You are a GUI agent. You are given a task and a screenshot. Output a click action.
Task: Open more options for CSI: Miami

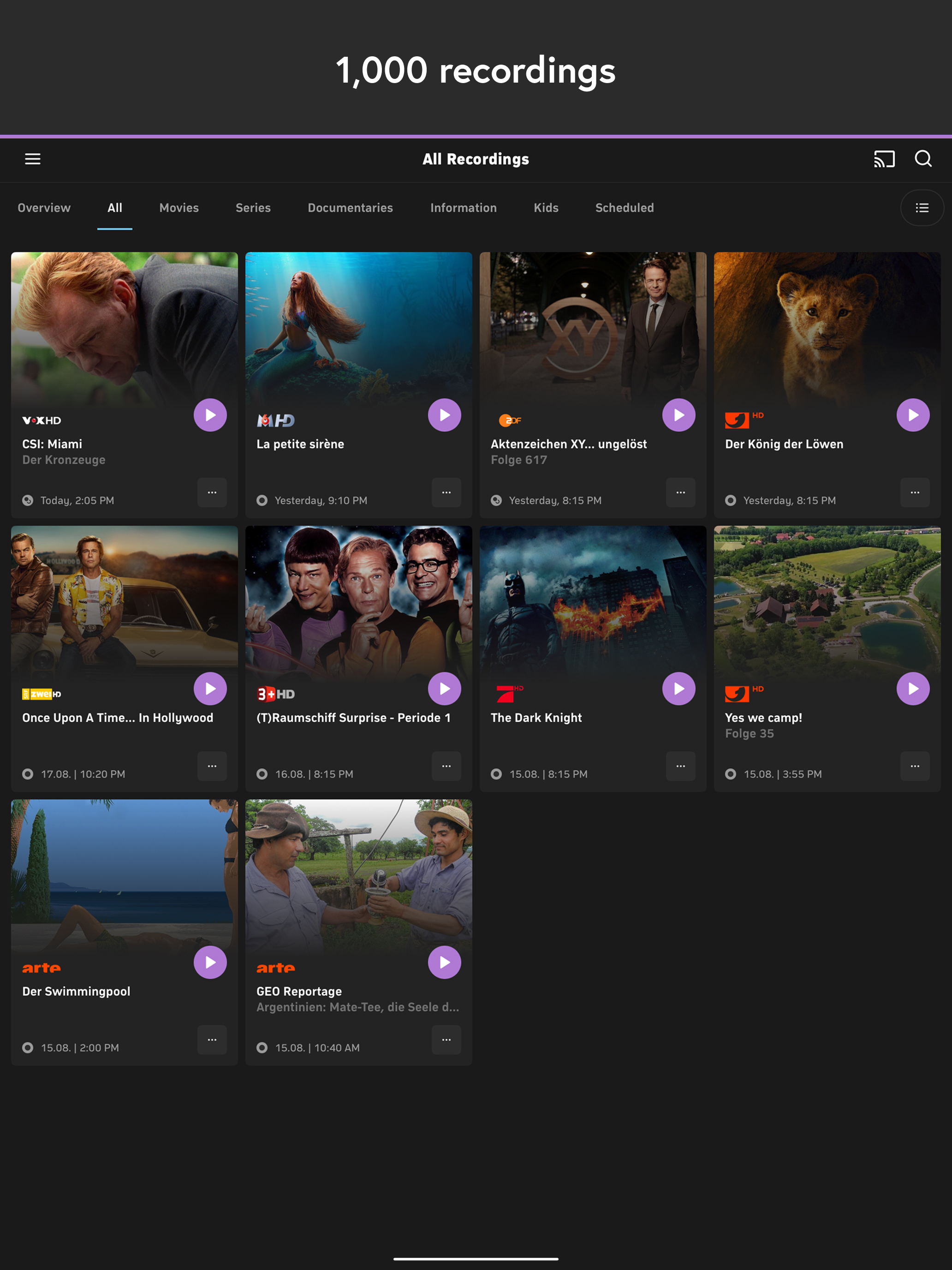pyautogui.click(x=212, y=492)
